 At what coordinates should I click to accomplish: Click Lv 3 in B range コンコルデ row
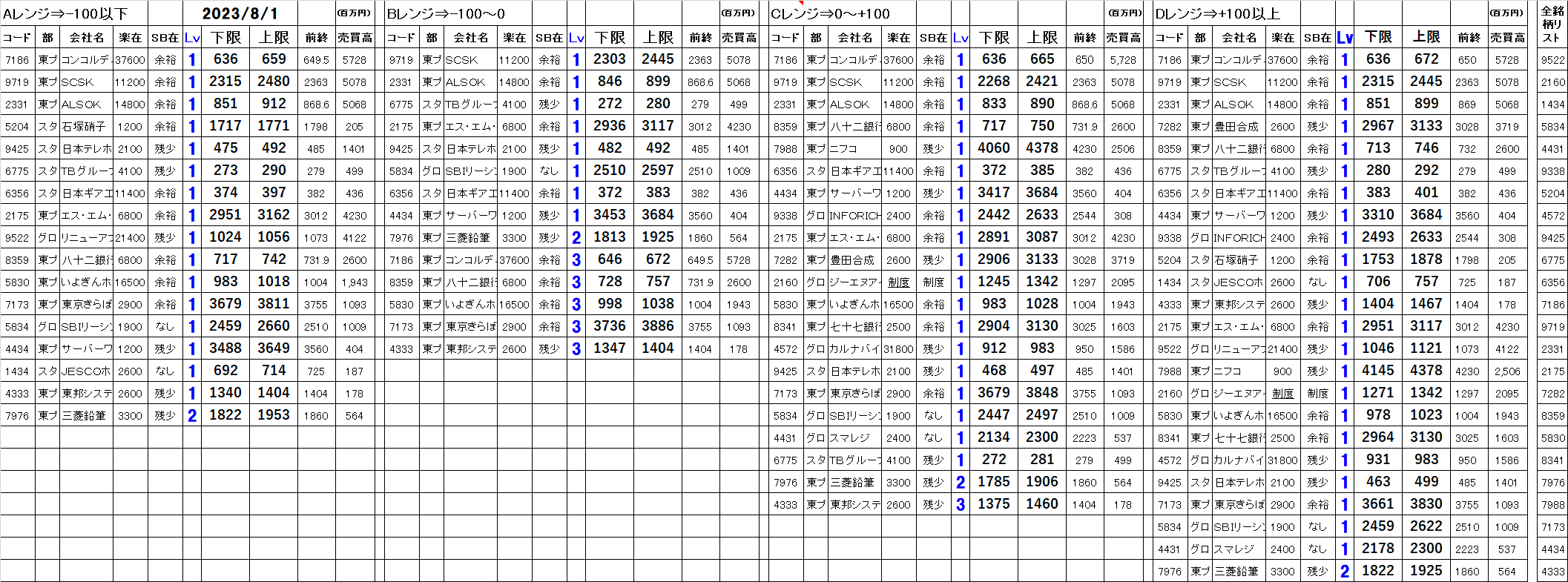pos(576,260)
